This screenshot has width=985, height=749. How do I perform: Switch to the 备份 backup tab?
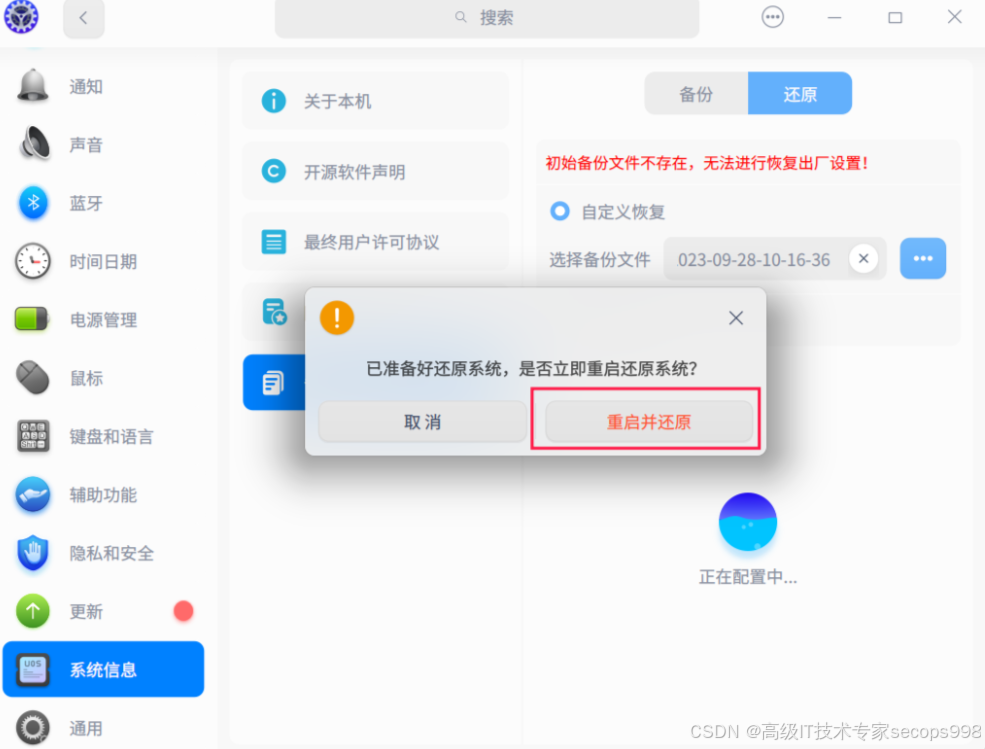[695, 92]
